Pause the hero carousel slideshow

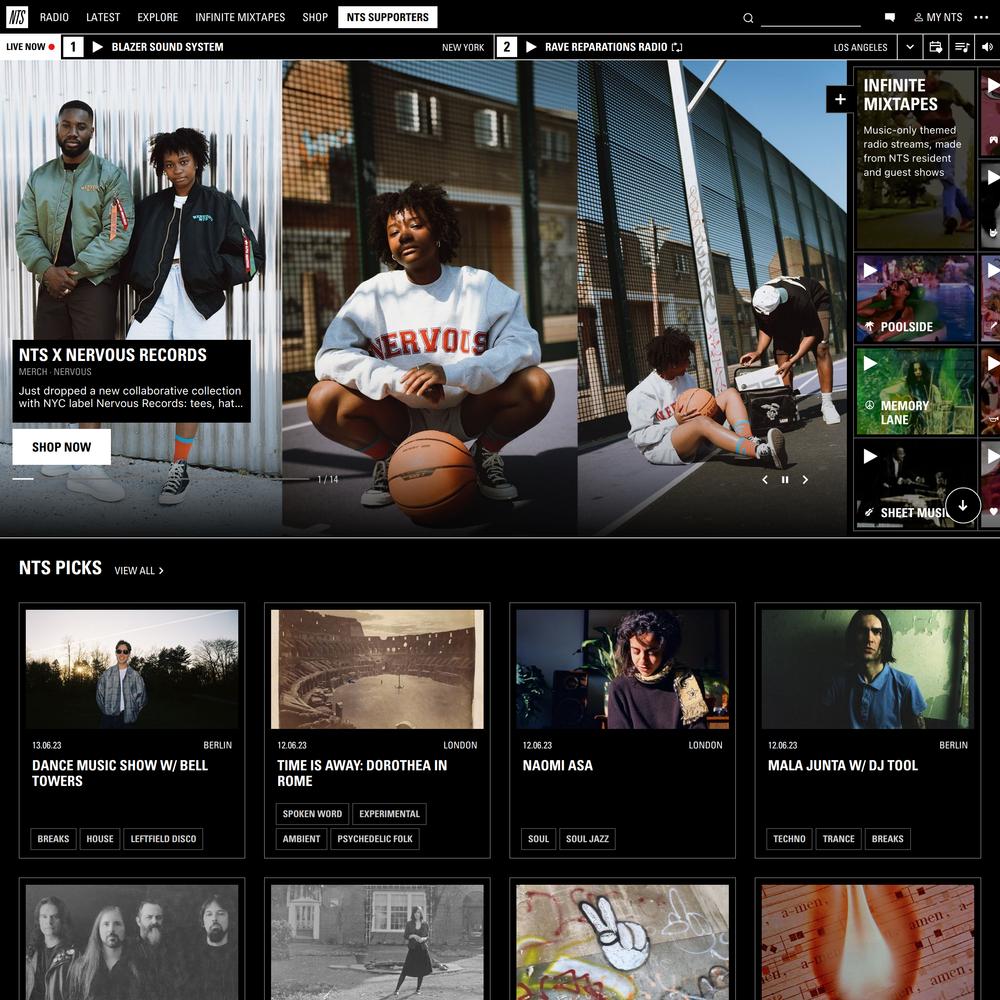(x=785, y=480)
